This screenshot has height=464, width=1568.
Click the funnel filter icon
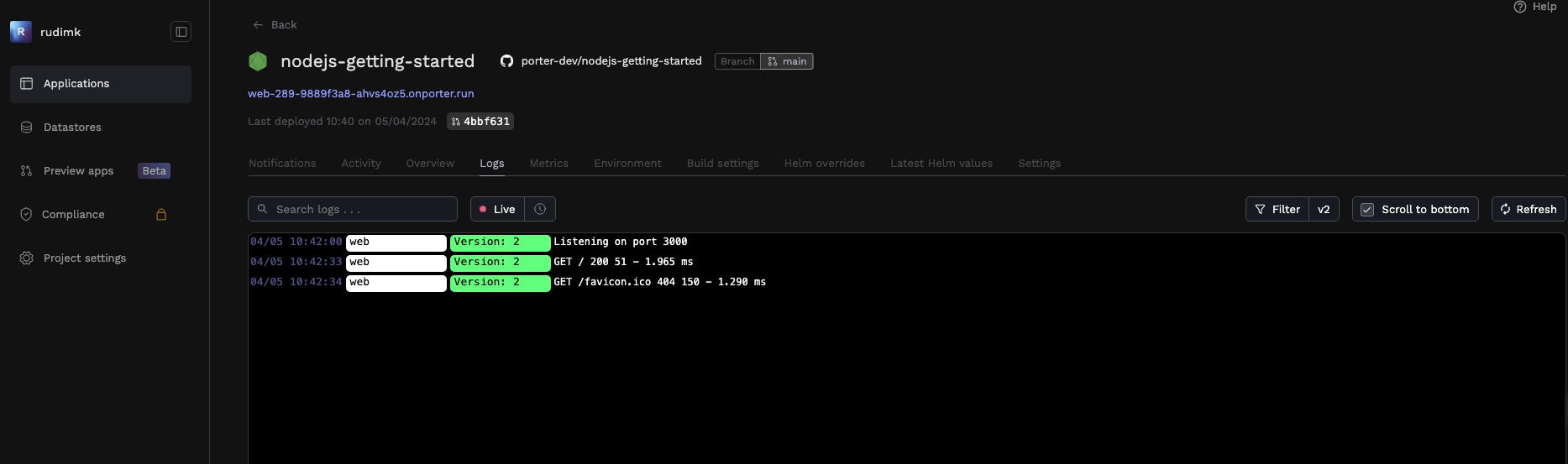[1260, 210]
